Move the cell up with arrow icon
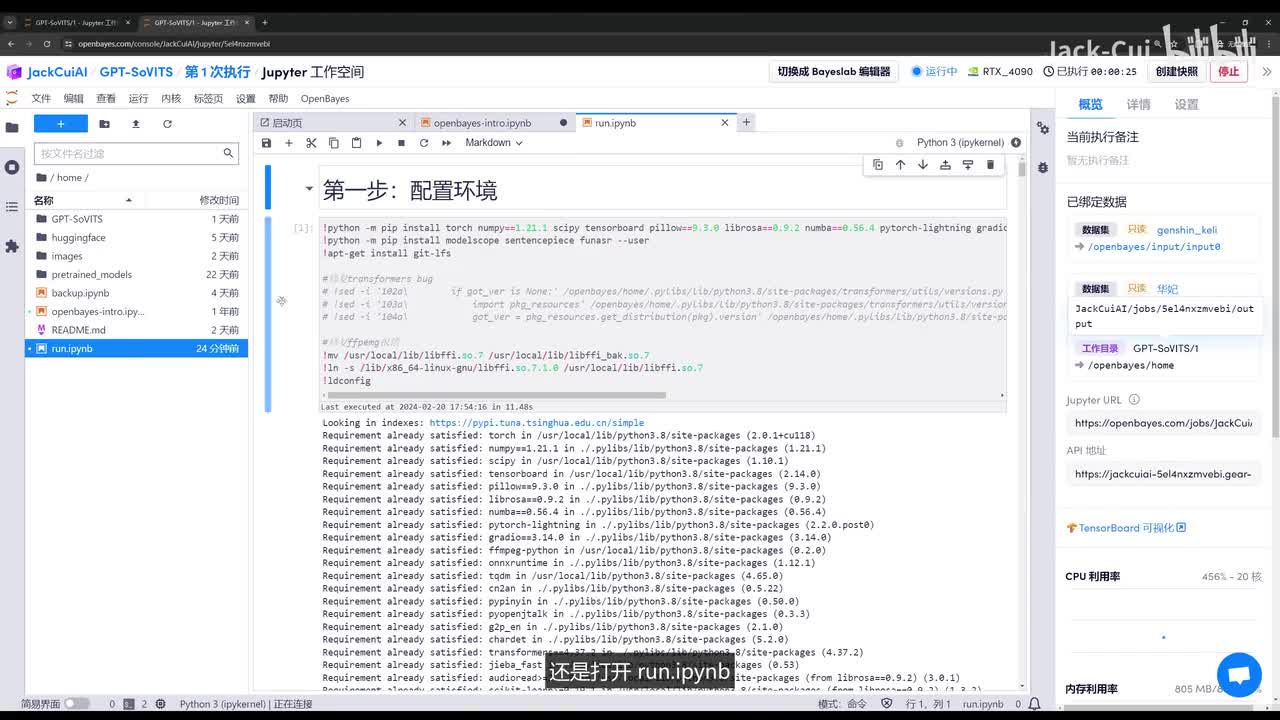This screenshot has width=1280, height=720. point(900,165)
